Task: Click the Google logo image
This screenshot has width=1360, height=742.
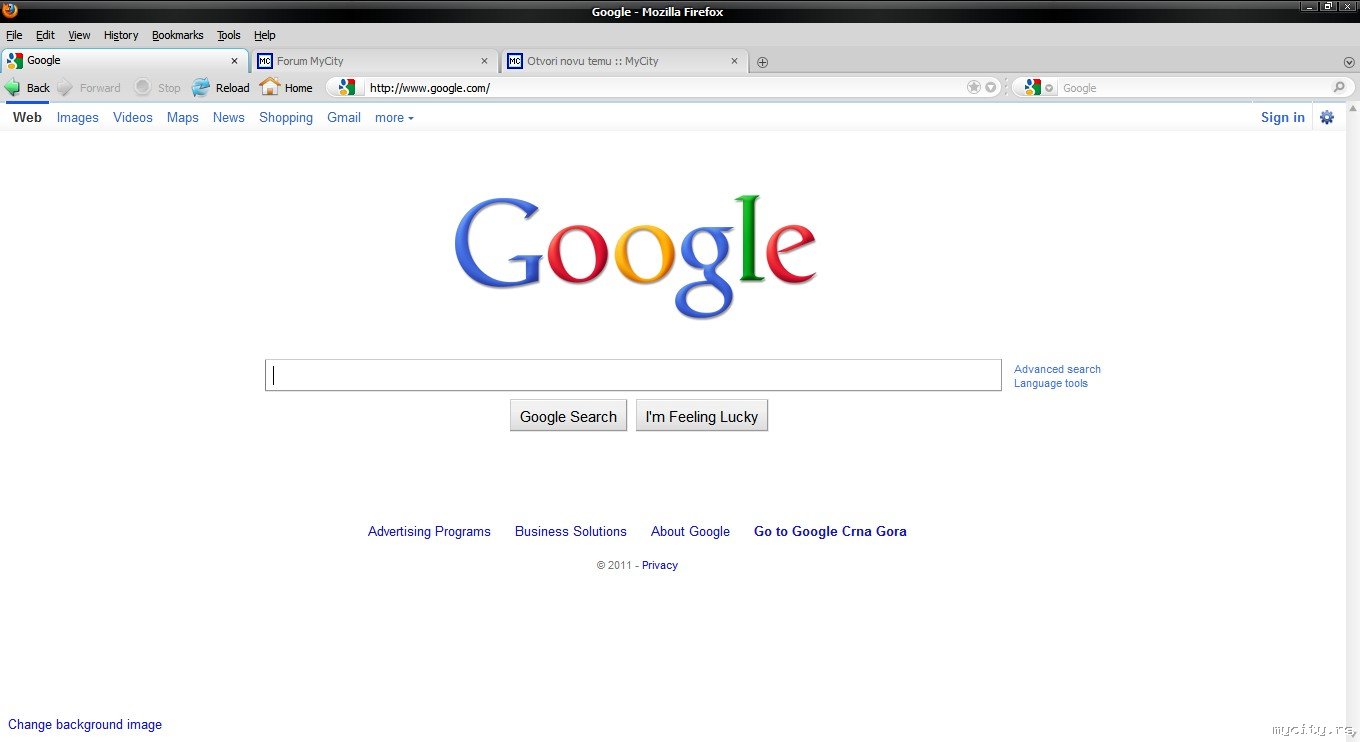Action: point(635,257)
